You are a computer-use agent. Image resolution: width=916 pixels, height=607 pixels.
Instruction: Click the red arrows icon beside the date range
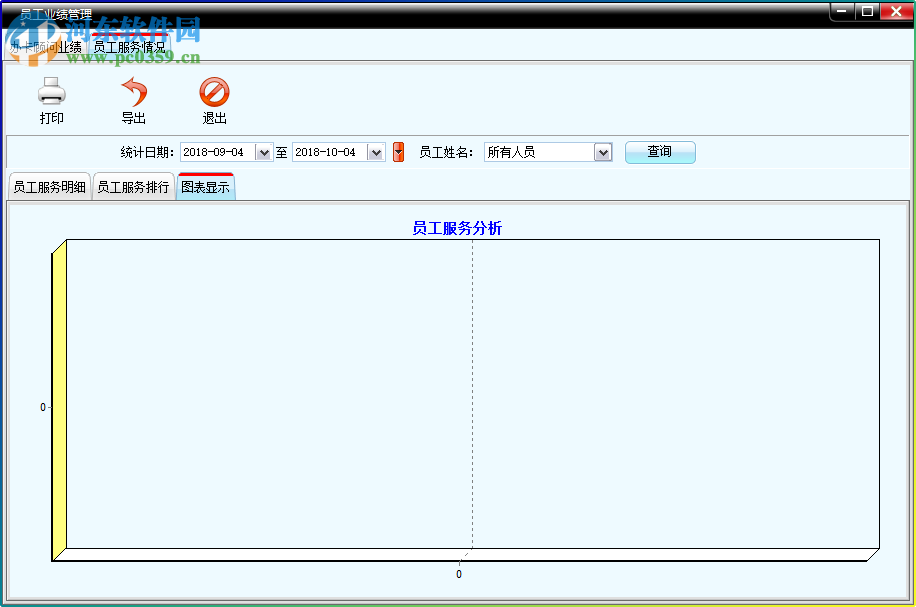click(x=398, y=151)
